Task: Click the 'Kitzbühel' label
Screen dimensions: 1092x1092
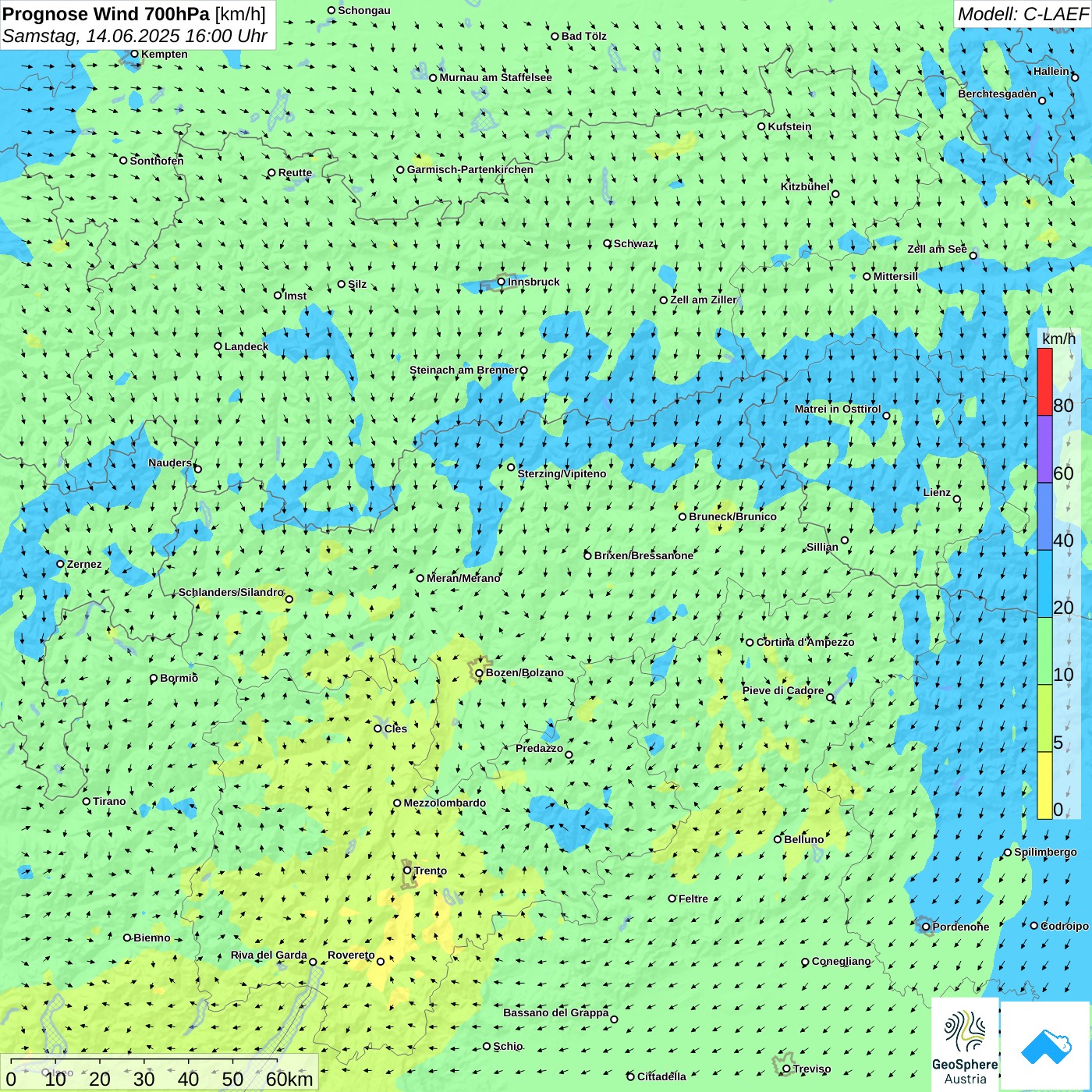Action: (x=805, y=186)
